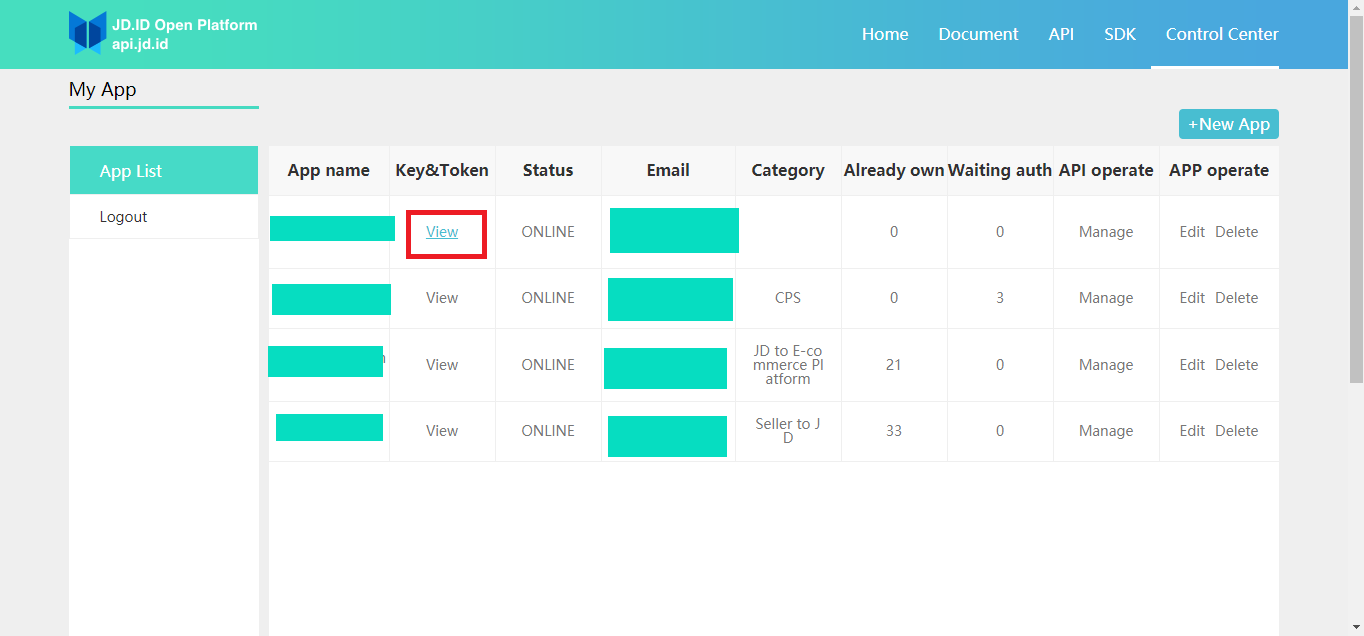
Task: Edit the JD to E-commerce Platform app
Action: 1192,365
